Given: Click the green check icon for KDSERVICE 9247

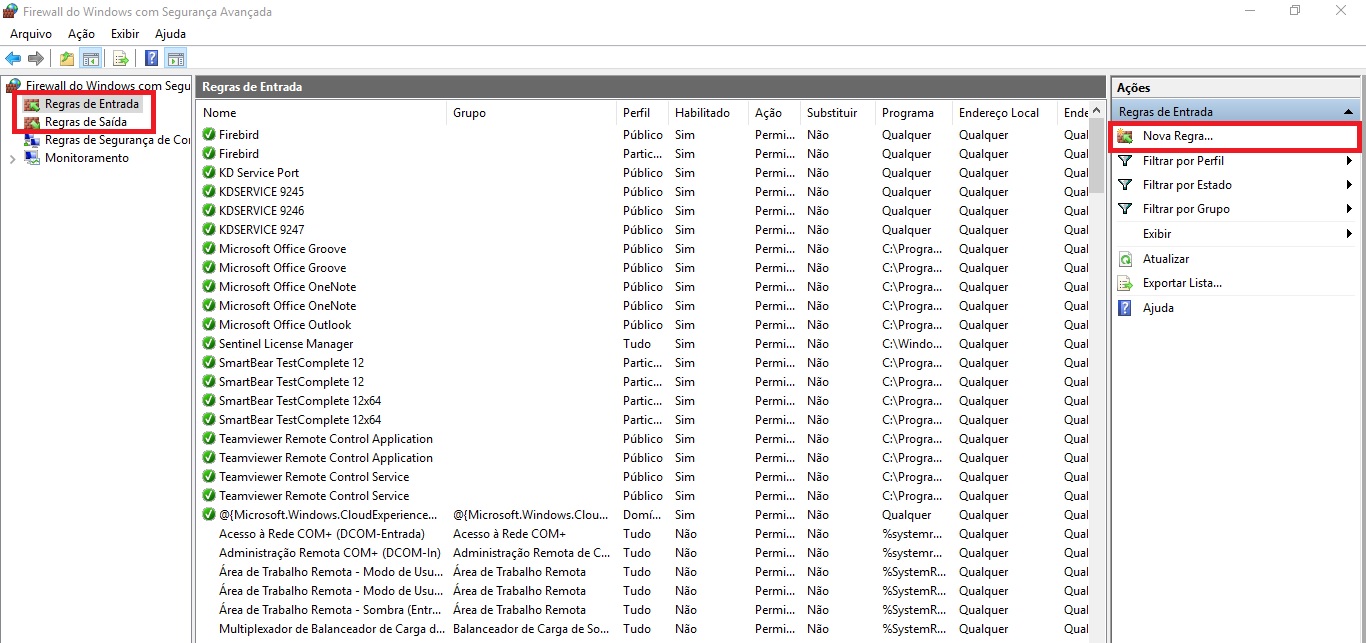Looking at the screenshot, I should pos(209,230).
